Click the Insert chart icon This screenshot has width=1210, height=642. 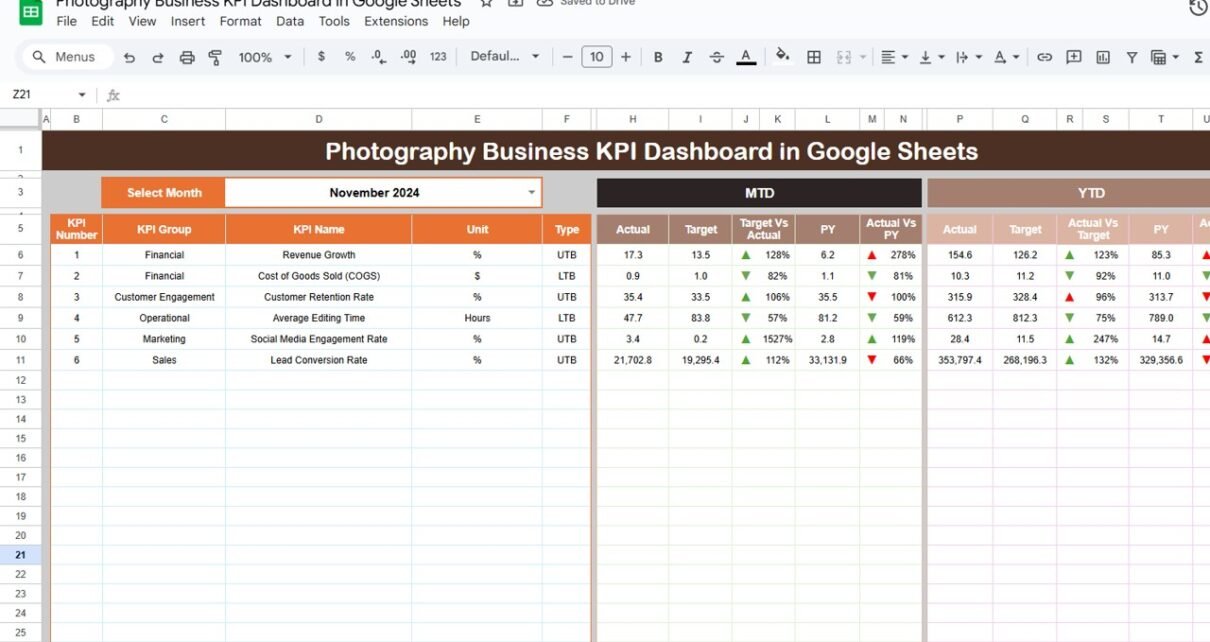tap(1103, 57)
